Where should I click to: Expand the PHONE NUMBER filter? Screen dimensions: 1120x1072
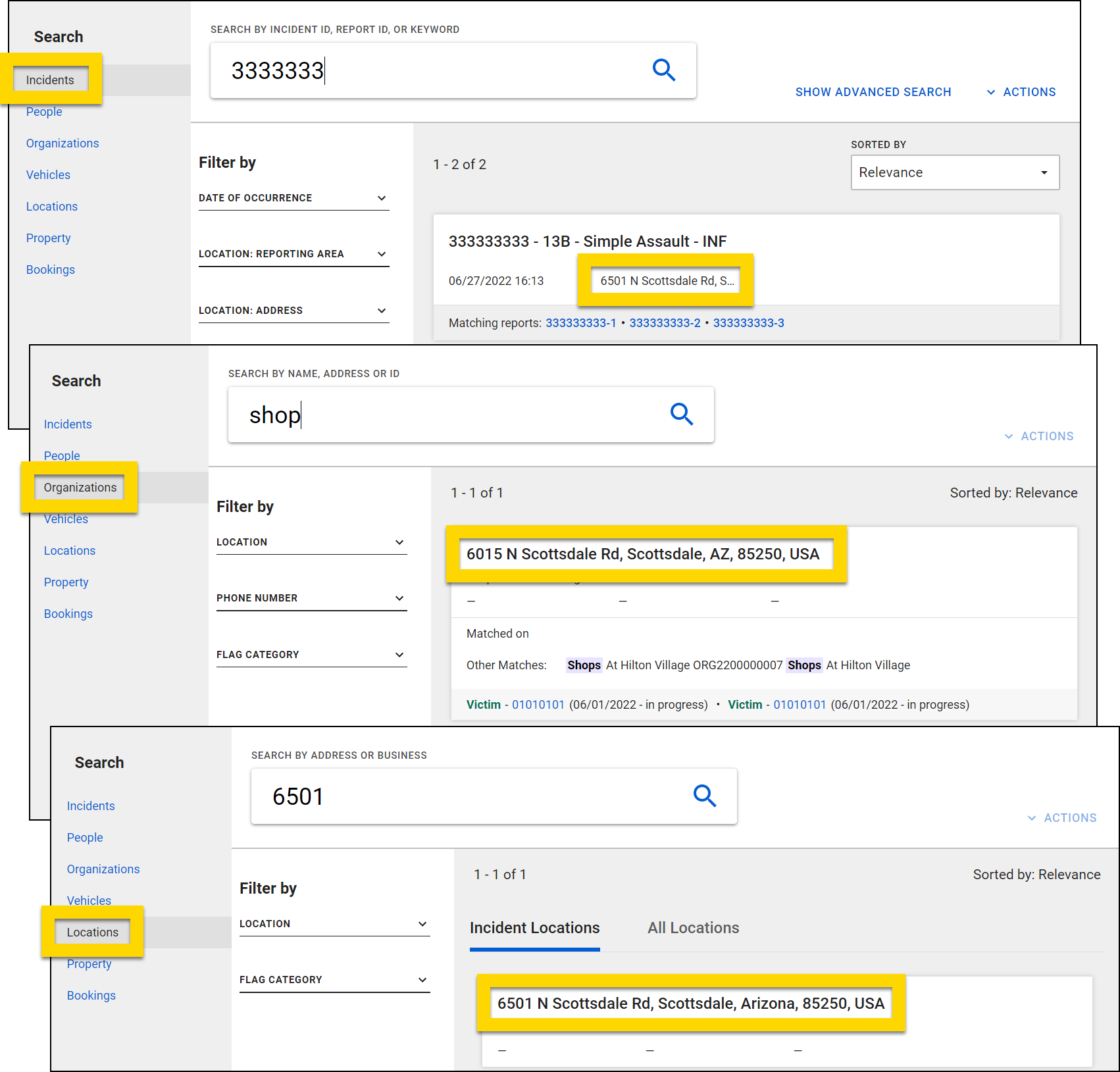tap(399, 598)
